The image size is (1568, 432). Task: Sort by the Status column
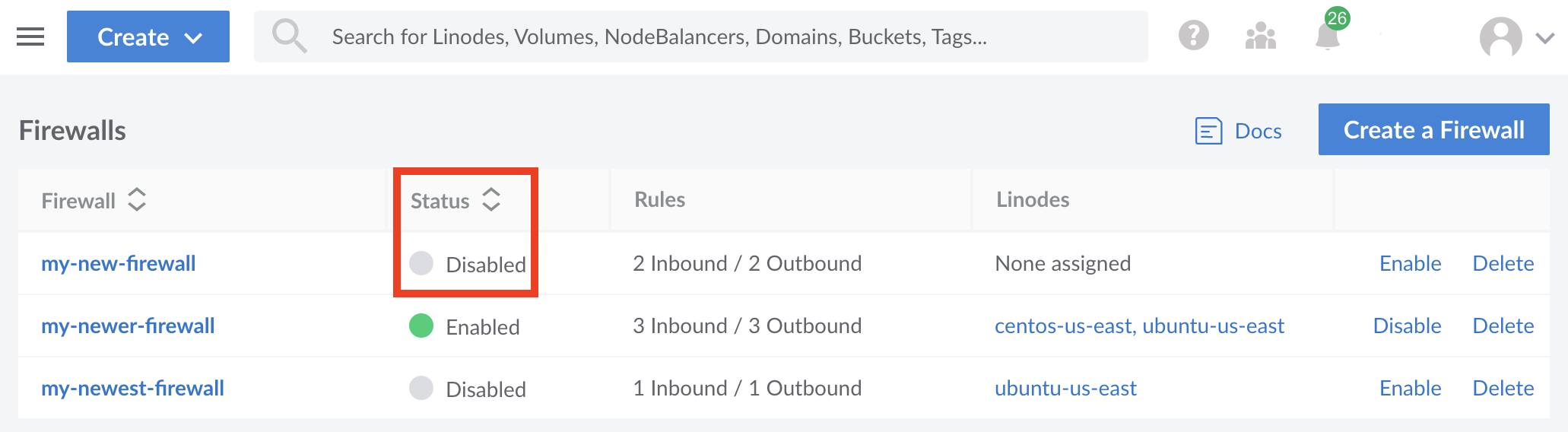pyautogui.click(x=491, y=200)
